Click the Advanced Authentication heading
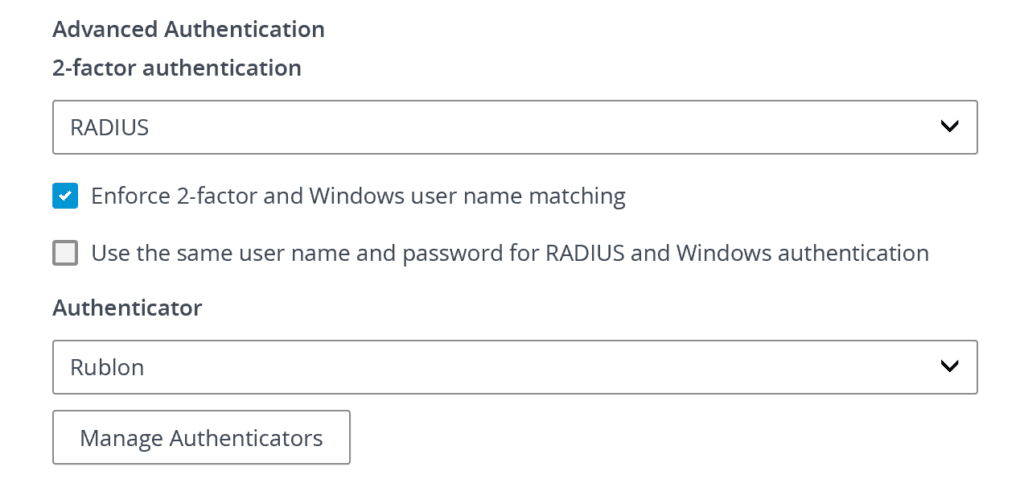1024x496 pixels. click(188, 29)
